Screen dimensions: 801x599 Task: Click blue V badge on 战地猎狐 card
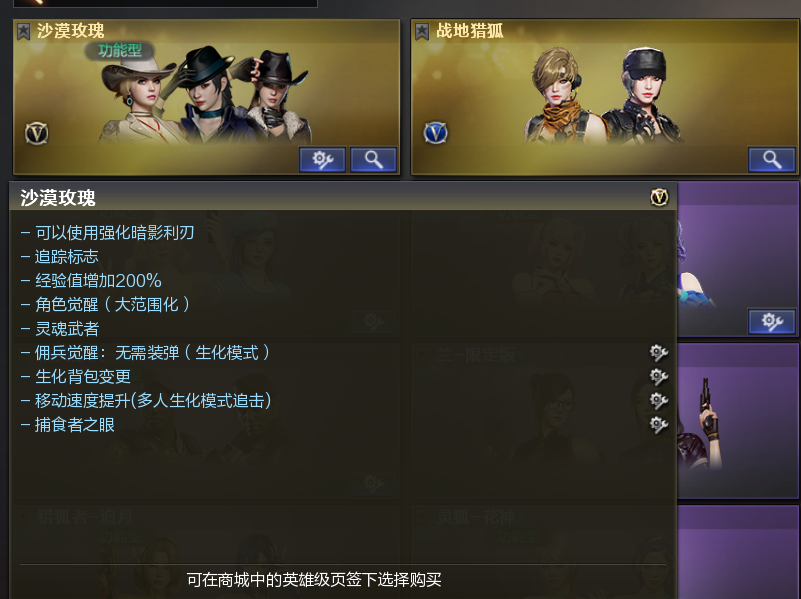[x=435, y=133]
